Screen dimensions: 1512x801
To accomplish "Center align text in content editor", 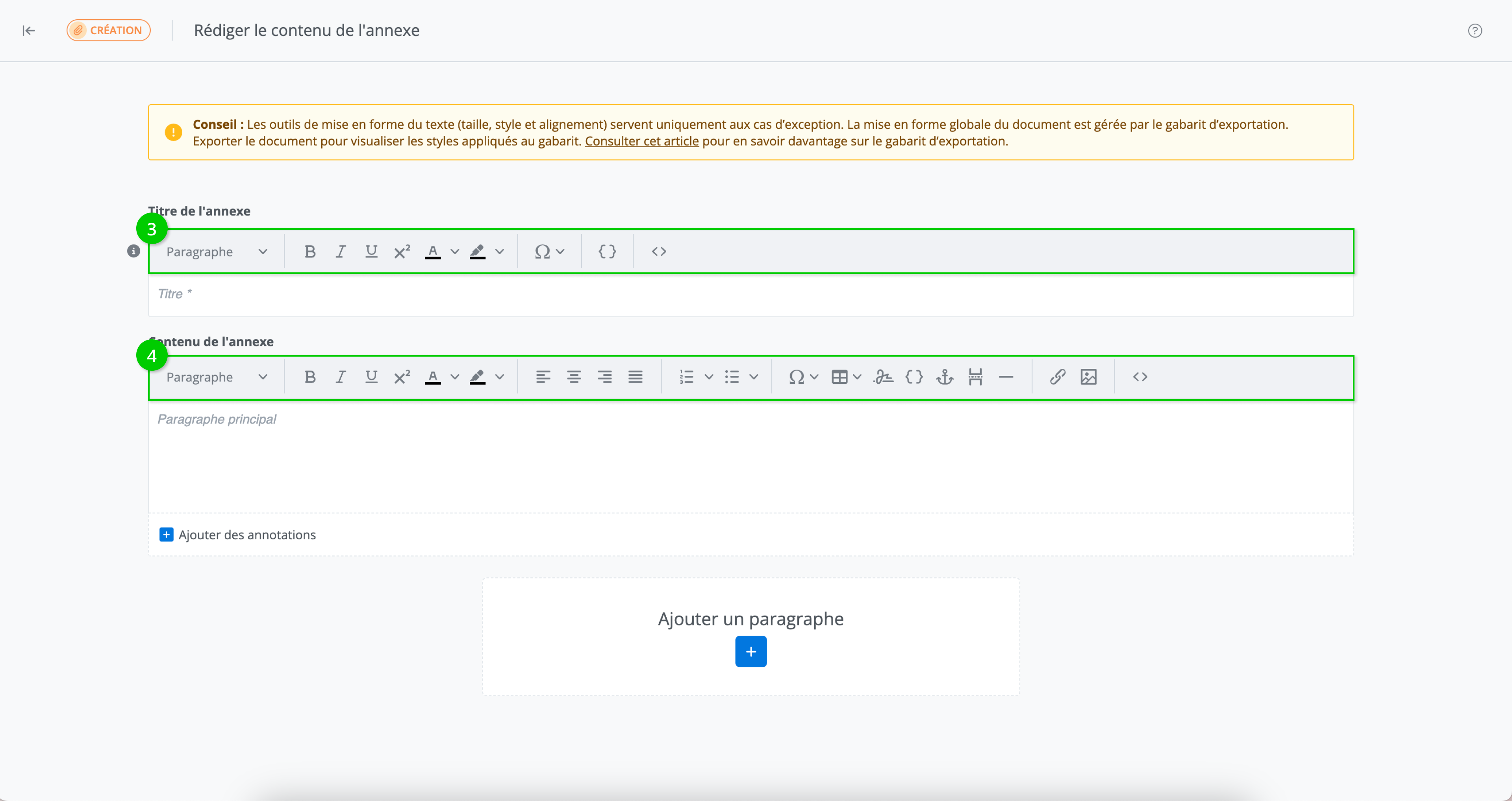I will click(573, 377).
